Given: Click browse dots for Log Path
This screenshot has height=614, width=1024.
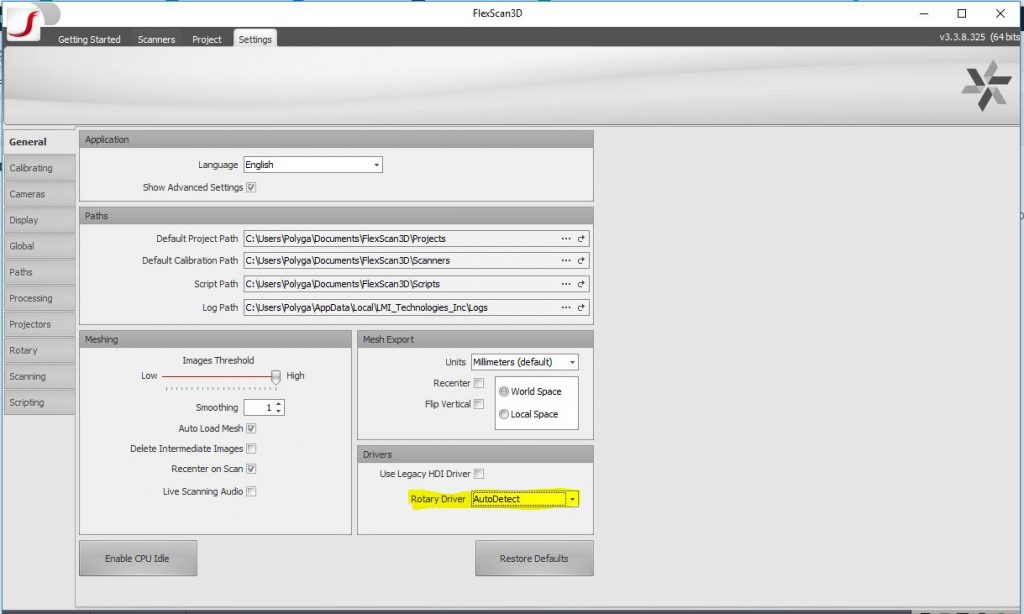Looking at the screenshot, I should tap(566, 308).
